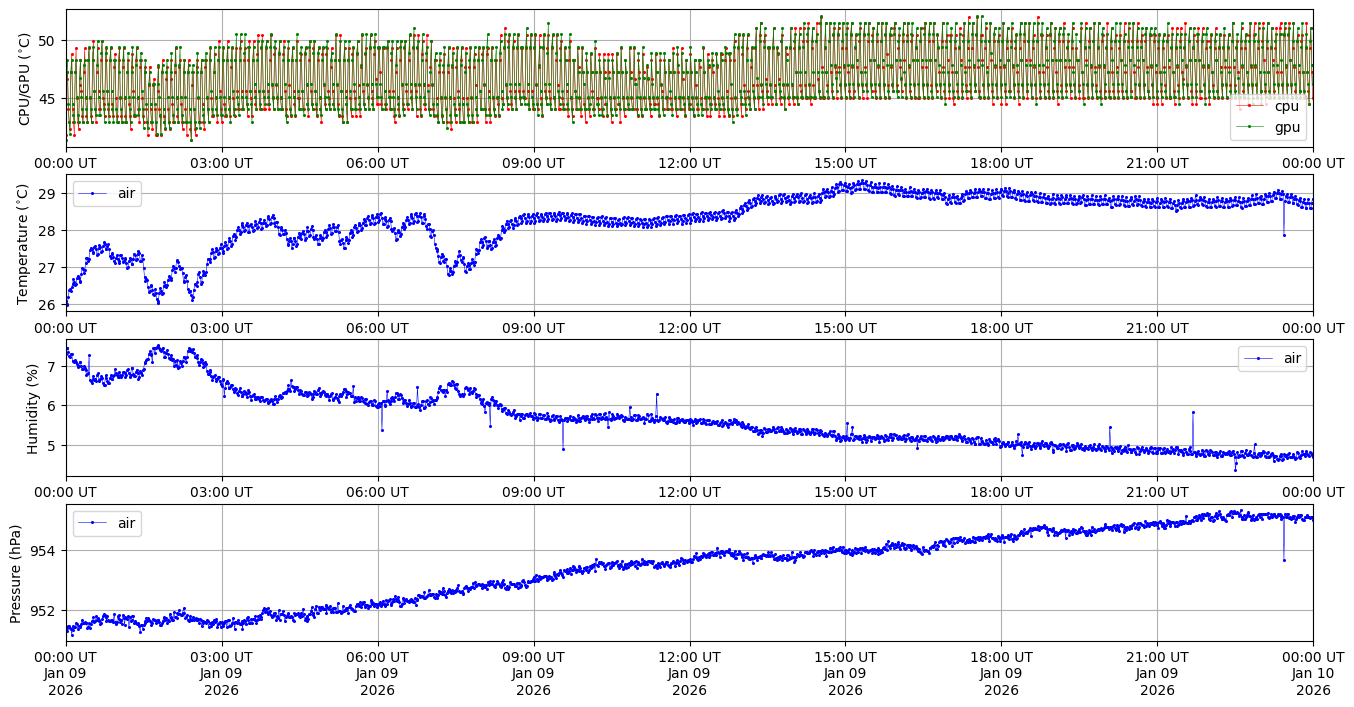Select 06:00 UT tick below the CPU/GPU chart

coord(377,163)
